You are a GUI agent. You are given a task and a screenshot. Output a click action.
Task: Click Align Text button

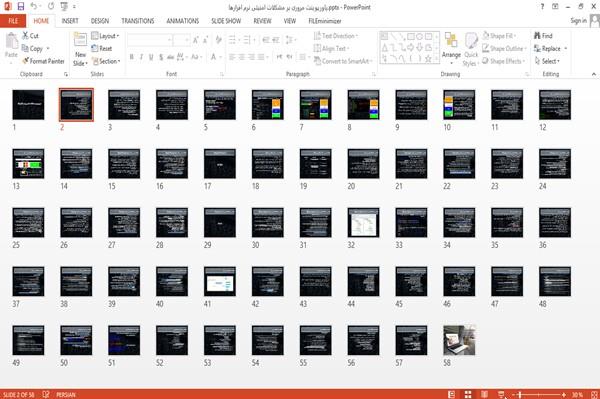(x=331, y=49)
